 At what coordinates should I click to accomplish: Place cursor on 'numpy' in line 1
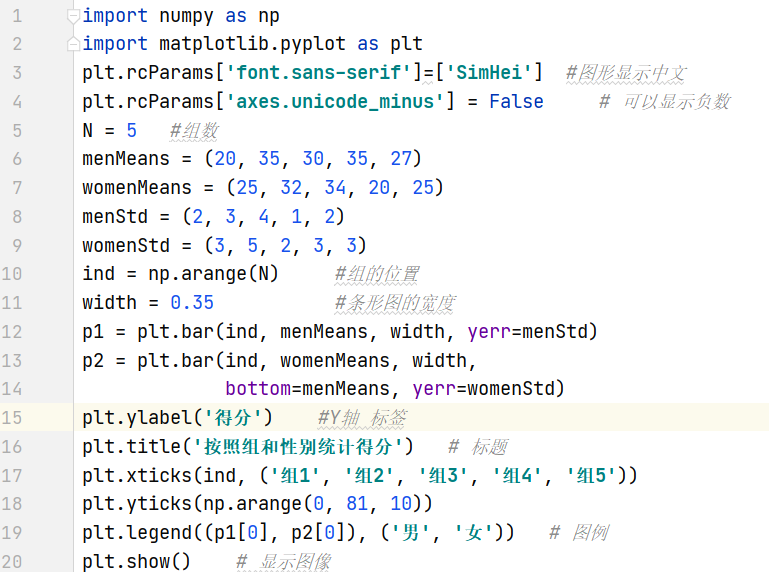186,16
